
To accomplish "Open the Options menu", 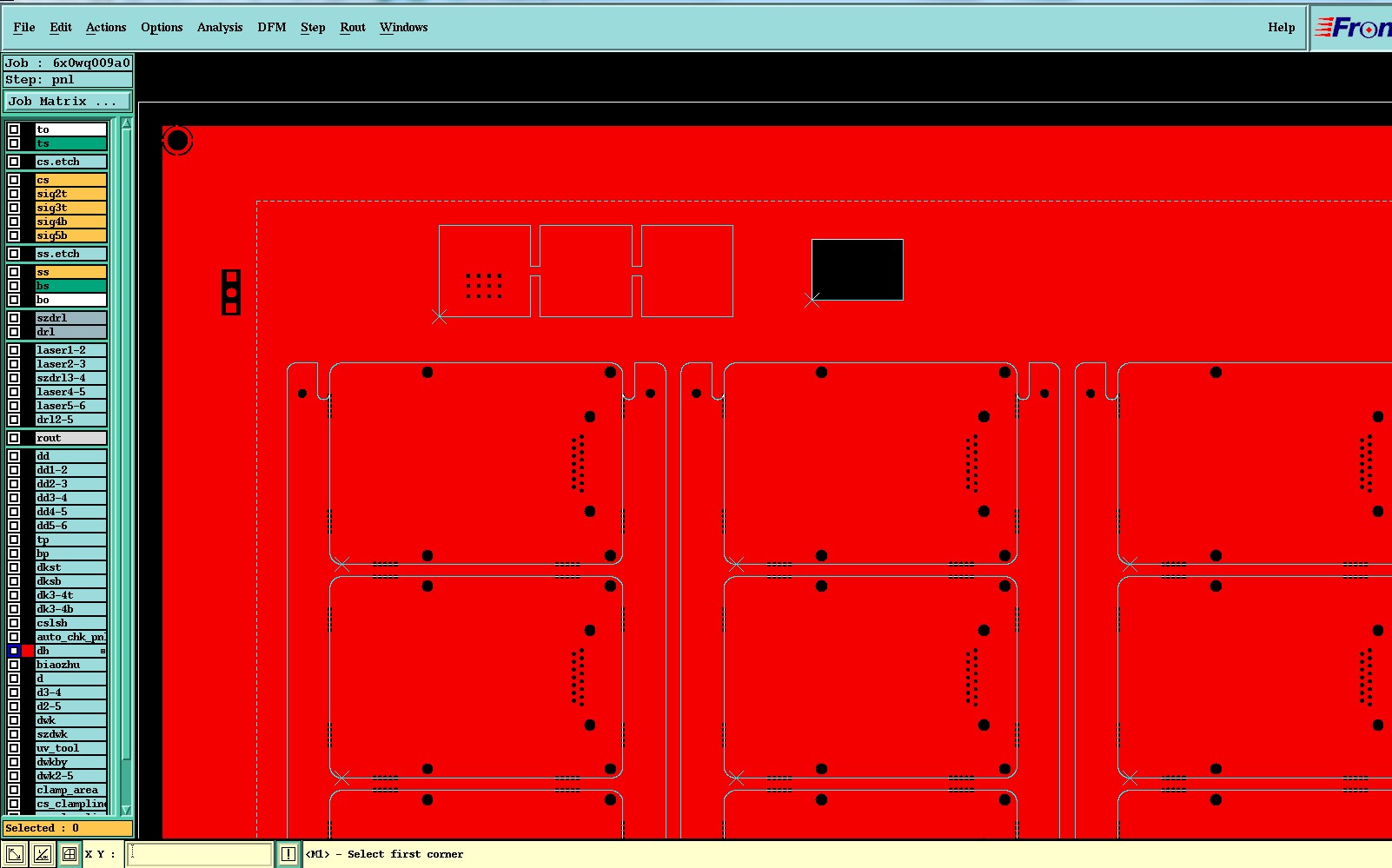I will 162,28.
